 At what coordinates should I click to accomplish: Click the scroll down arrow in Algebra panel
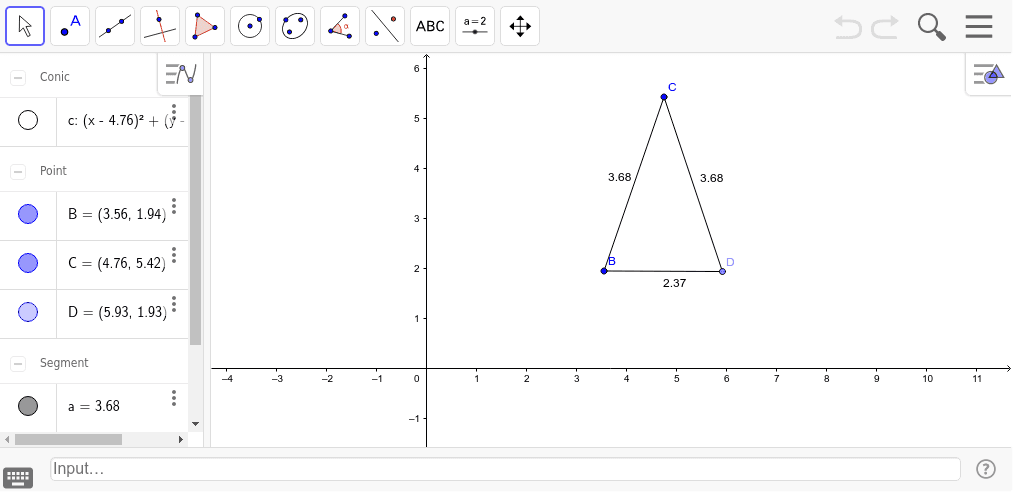tap(196, 424)
